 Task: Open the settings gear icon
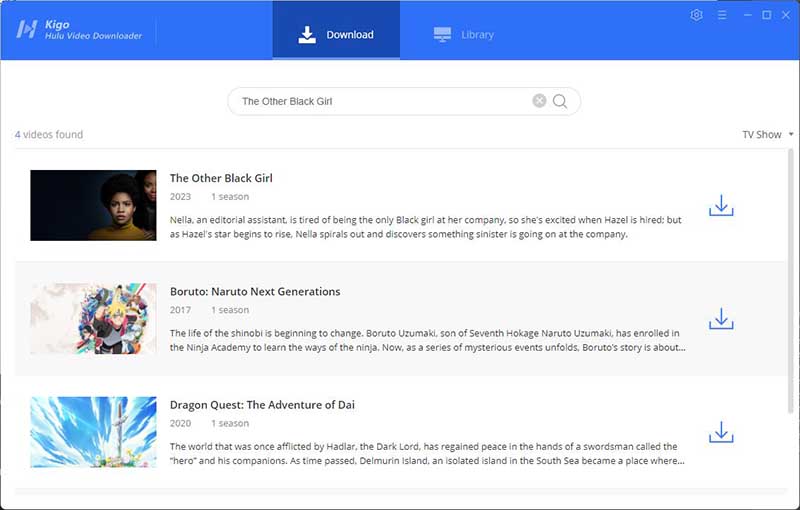tap(696, 15)
